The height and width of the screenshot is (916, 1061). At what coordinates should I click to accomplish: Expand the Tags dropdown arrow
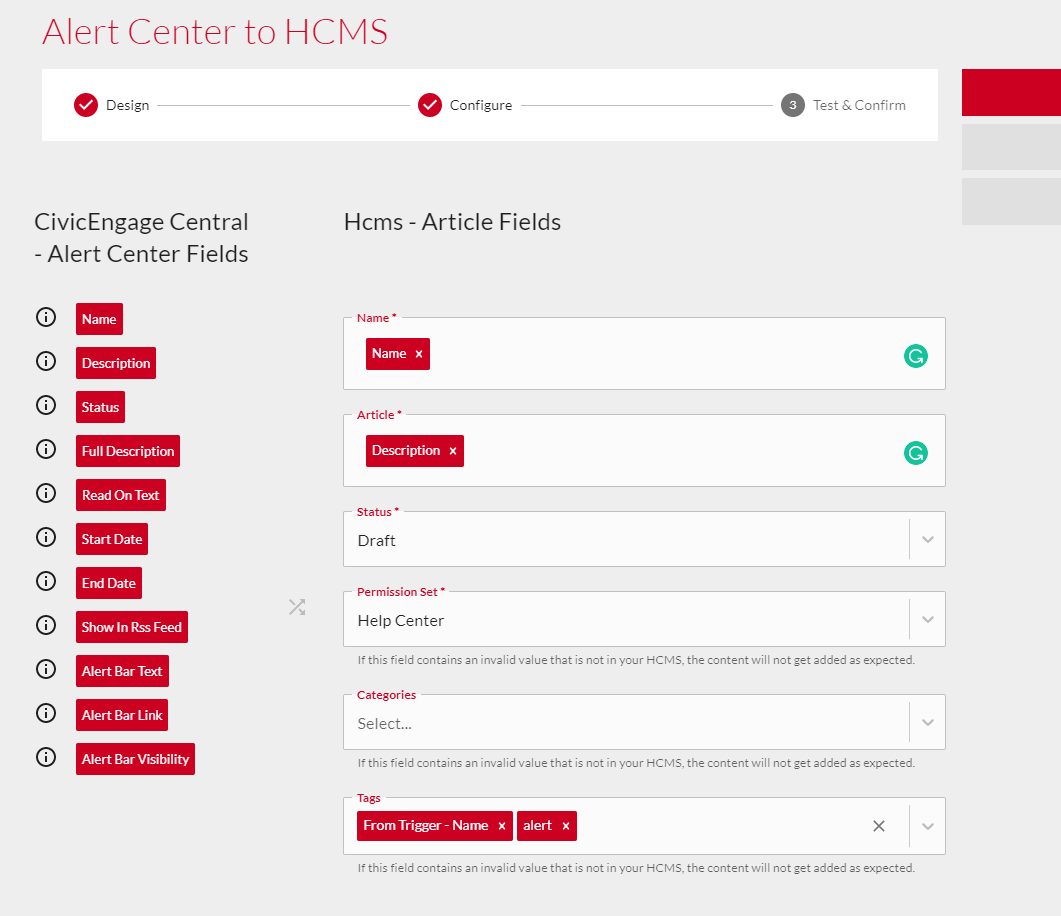(928, 826)
